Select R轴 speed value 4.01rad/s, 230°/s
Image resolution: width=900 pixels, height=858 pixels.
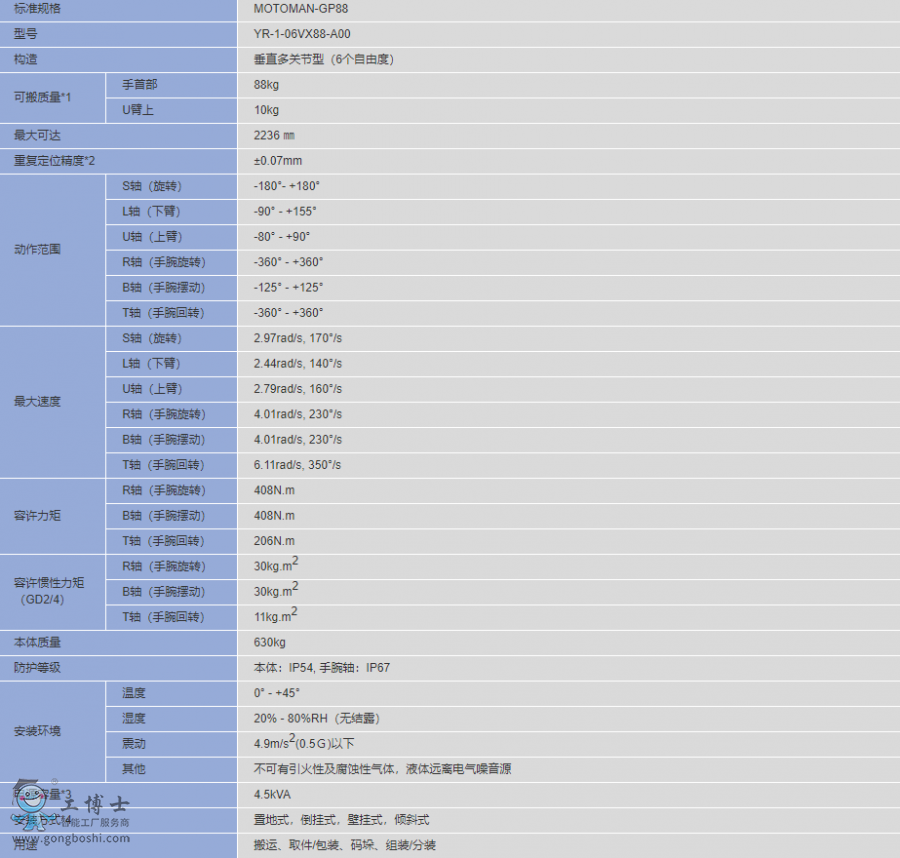point(298,414)
